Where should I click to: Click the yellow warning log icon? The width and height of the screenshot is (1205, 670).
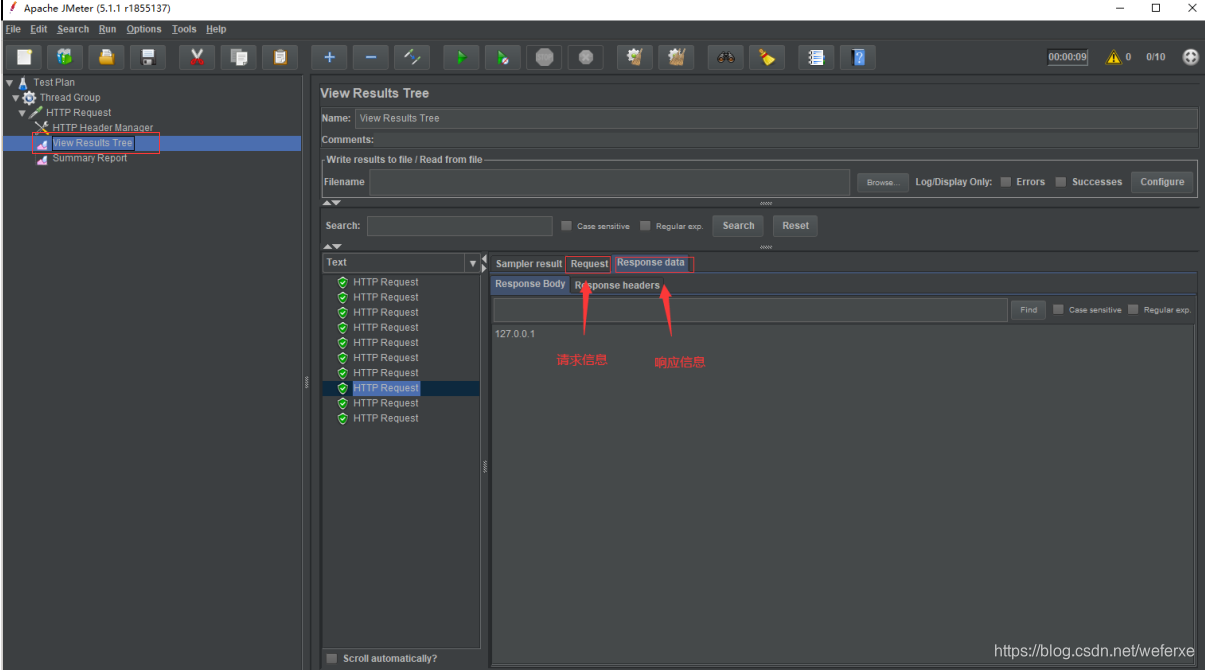coord(1113,57)
